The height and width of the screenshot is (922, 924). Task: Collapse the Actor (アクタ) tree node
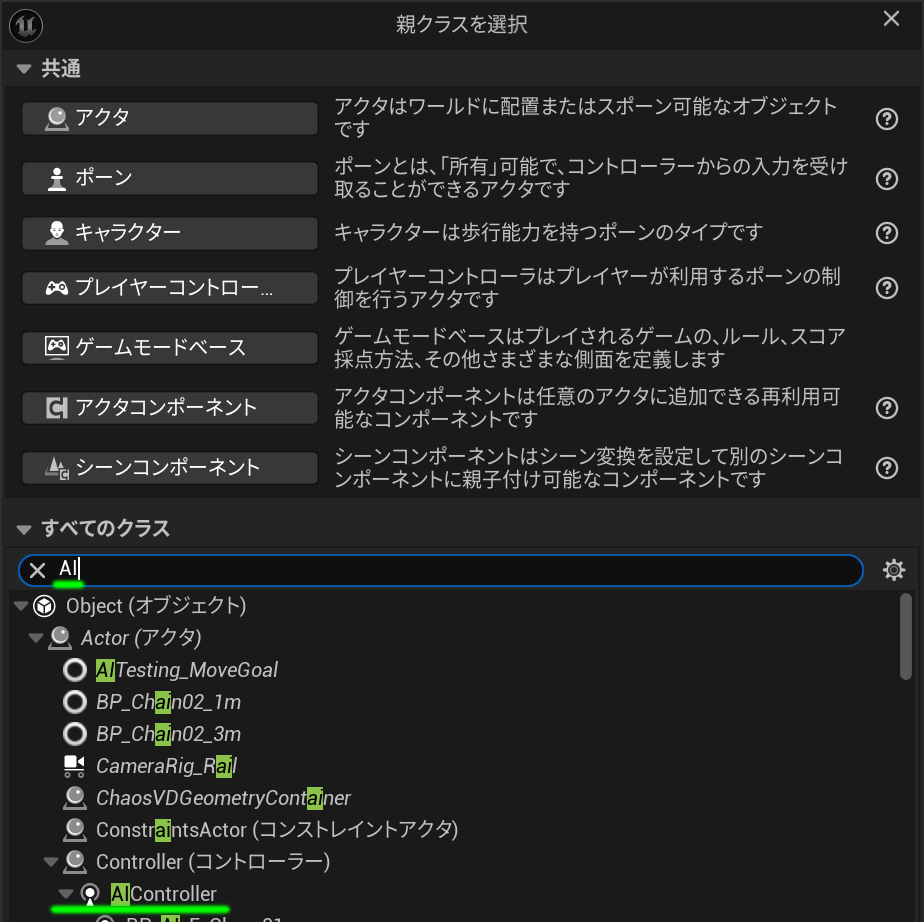[37, 638]
